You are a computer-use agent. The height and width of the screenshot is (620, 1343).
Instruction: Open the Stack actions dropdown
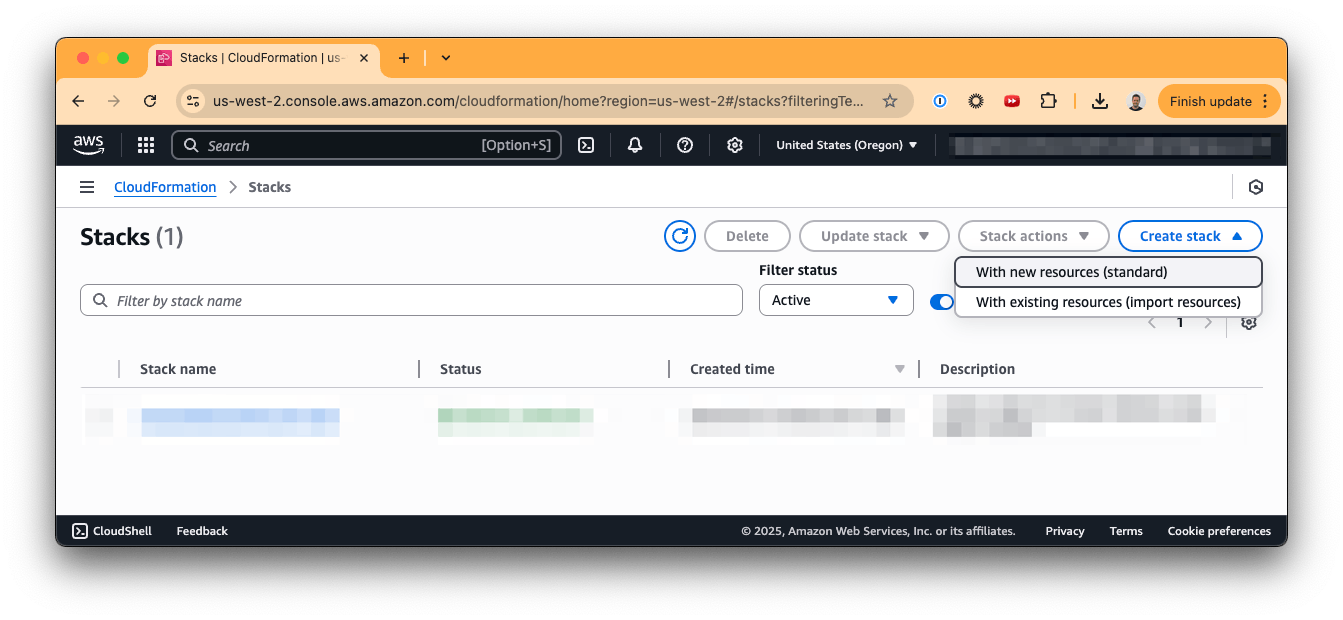[x=1034, y=236]
